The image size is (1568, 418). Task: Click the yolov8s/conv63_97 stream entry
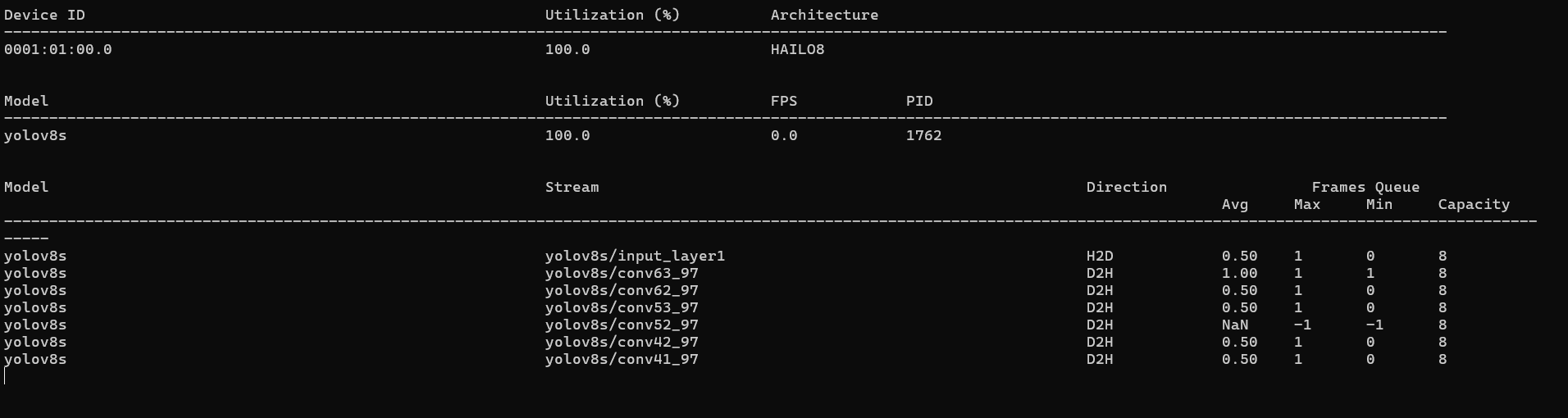point(622,273)
